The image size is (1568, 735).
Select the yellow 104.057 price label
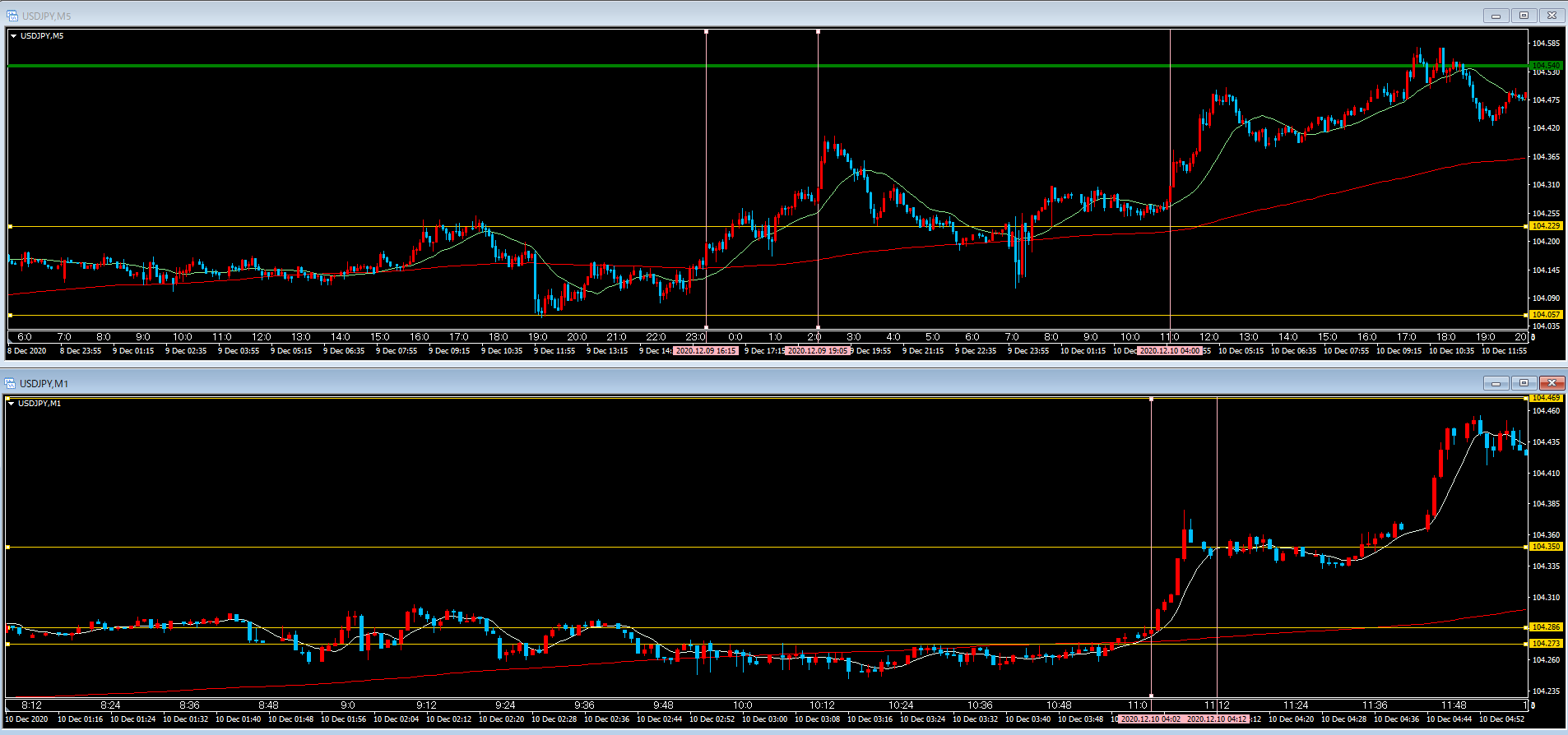pyautogui.click(x=1546, y=315)
